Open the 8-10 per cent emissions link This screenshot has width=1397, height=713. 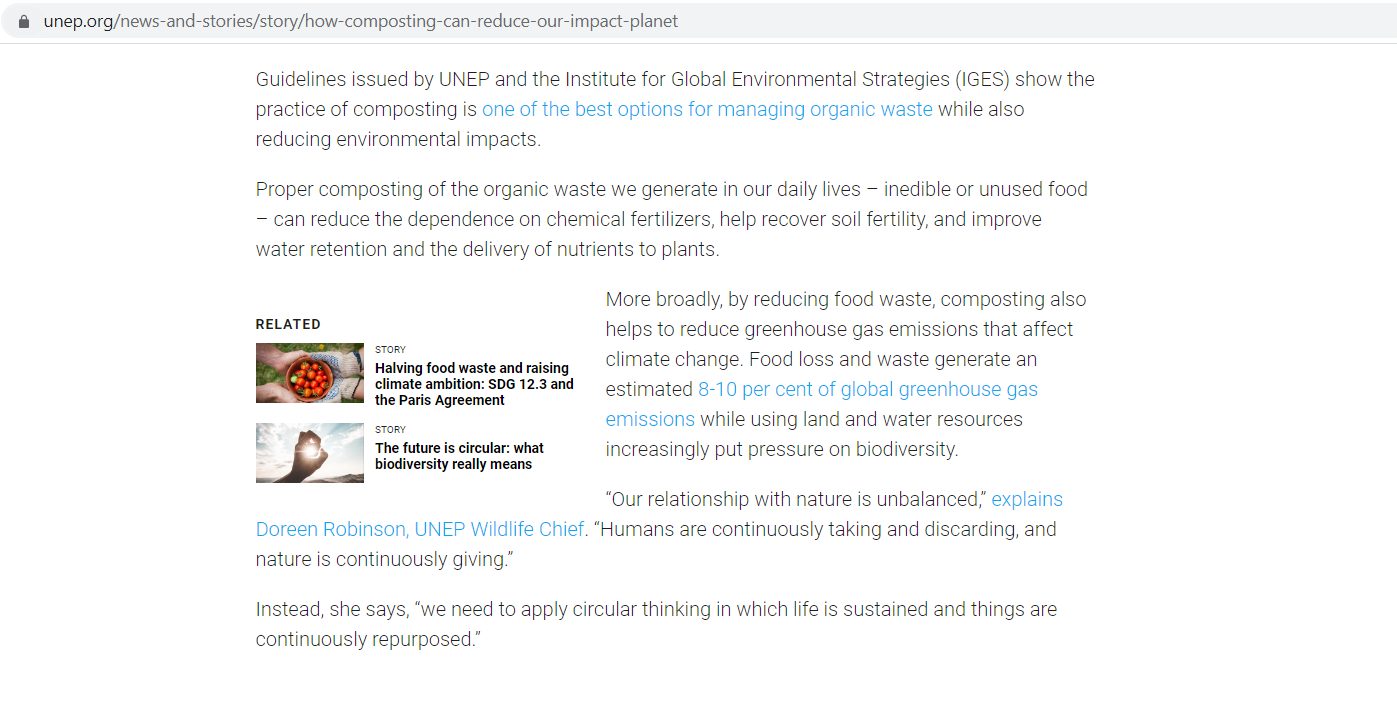(x=822, y=404)
